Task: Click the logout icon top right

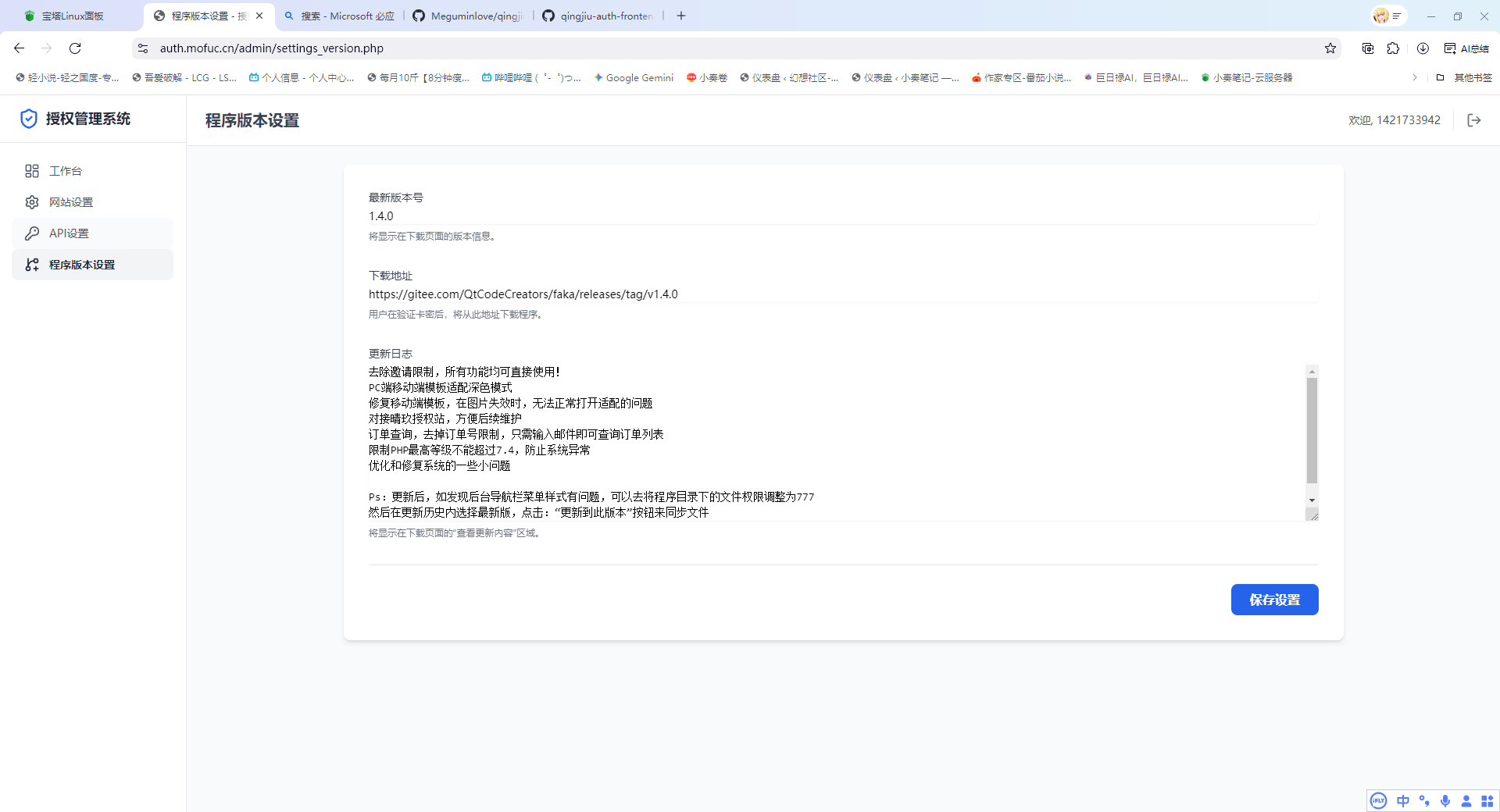Action: 1475,119
